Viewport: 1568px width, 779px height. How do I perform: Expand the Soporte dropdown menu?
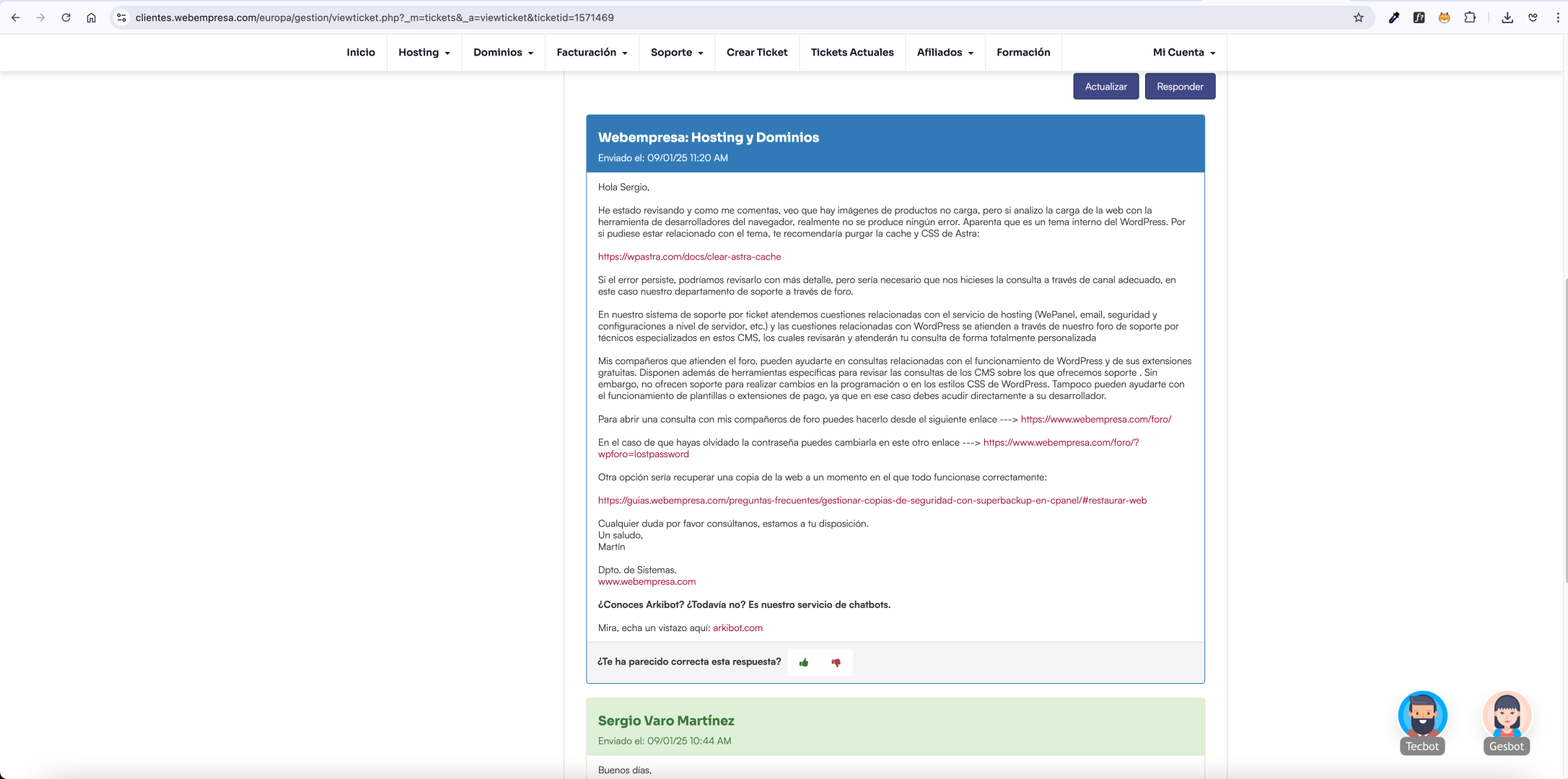coord(677,52)
